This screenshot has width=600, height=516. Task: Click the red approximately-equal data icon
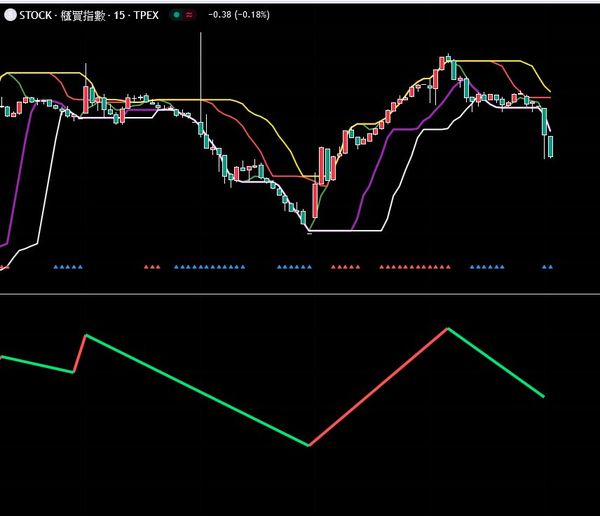(x=190, y=15)
